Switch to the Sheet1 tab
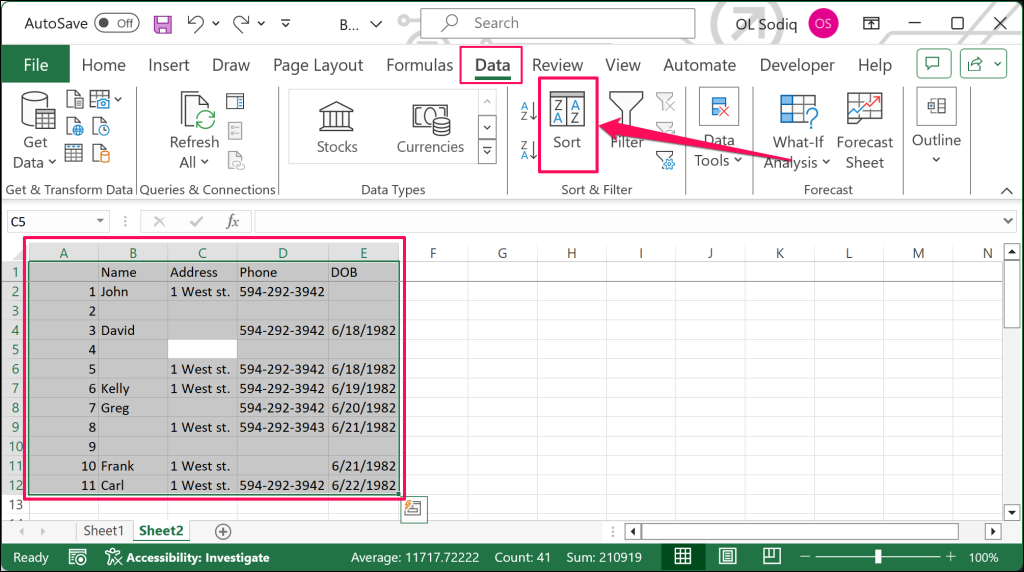Viewport: 1024px width, 572px height. [x=104, y=532]
